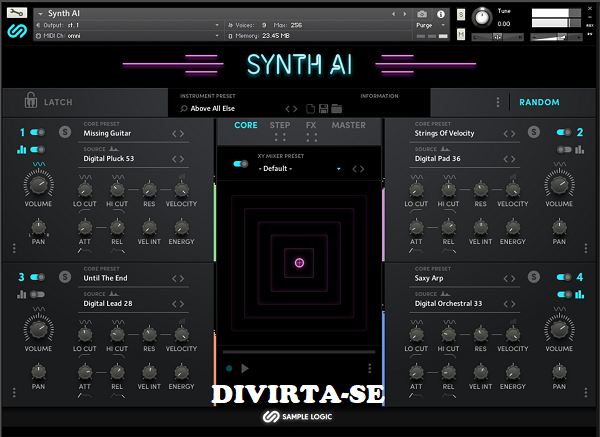Open core 1 options dots menu
The image size is (600, 437).
pyautogui.click(x=14, y=248)
